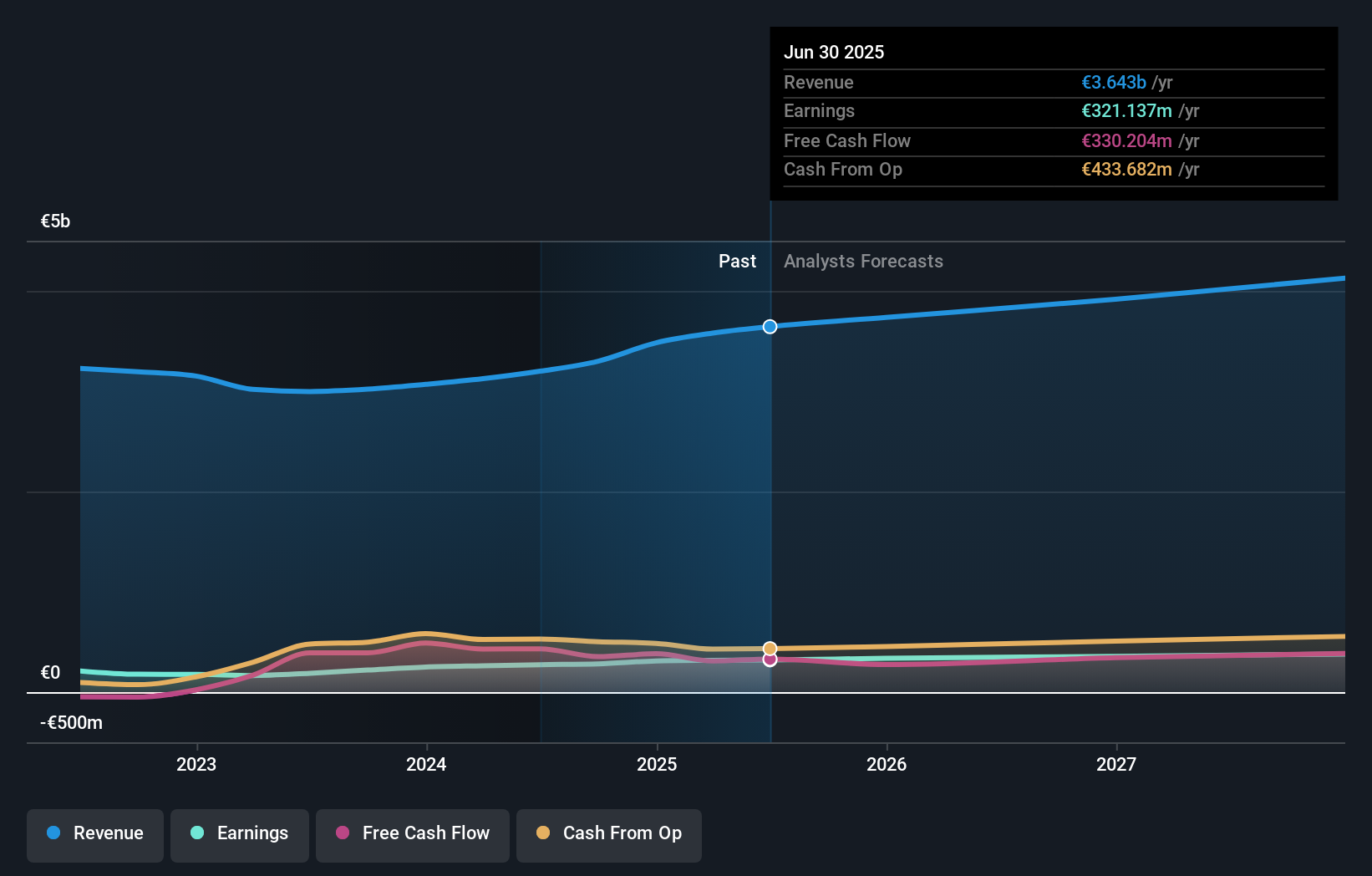
Task: Click the 2025 label on the time axis
Action: coord(657,763)
